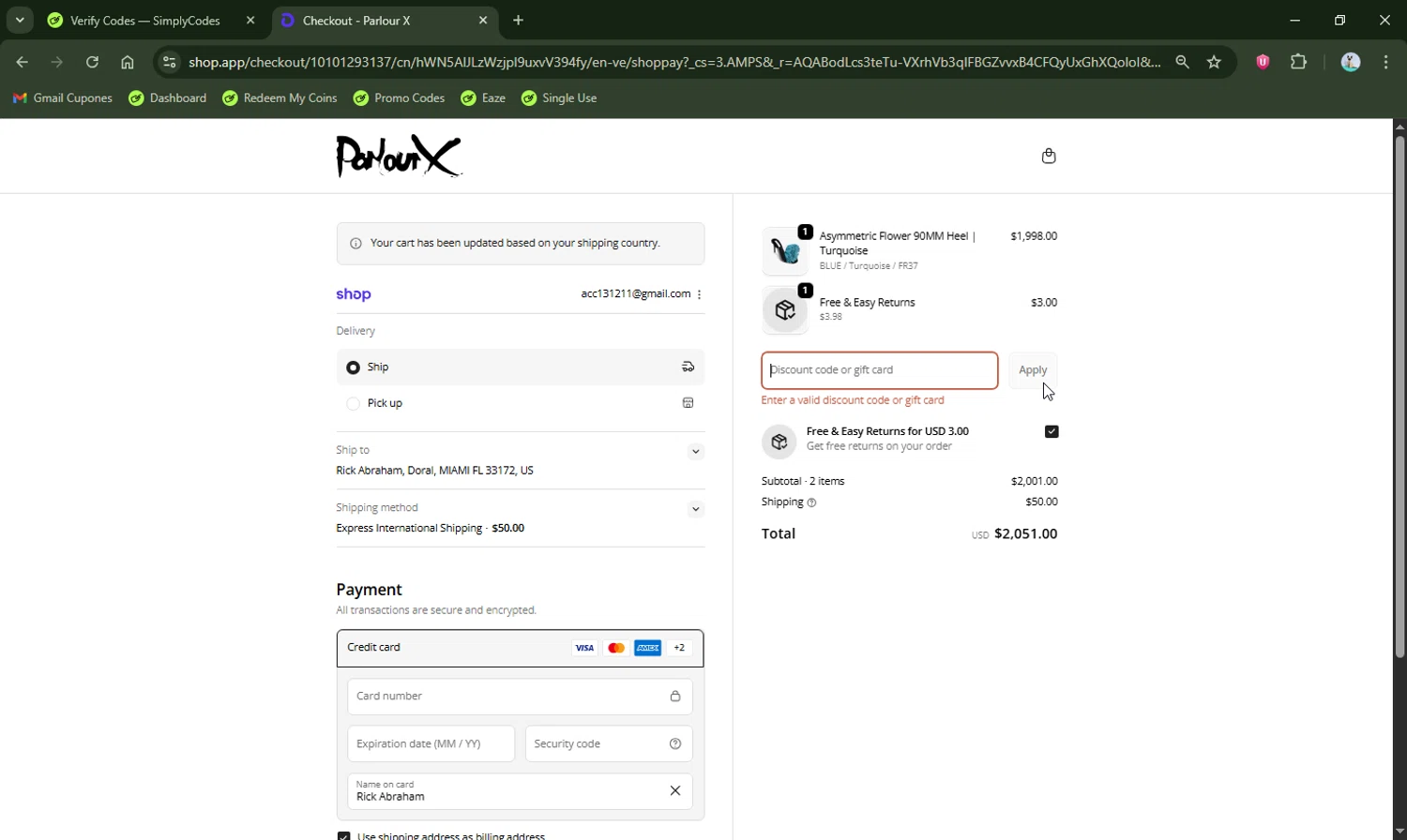
Task: Select the Checkout - Parlour X tab
Action: [356, 21]
